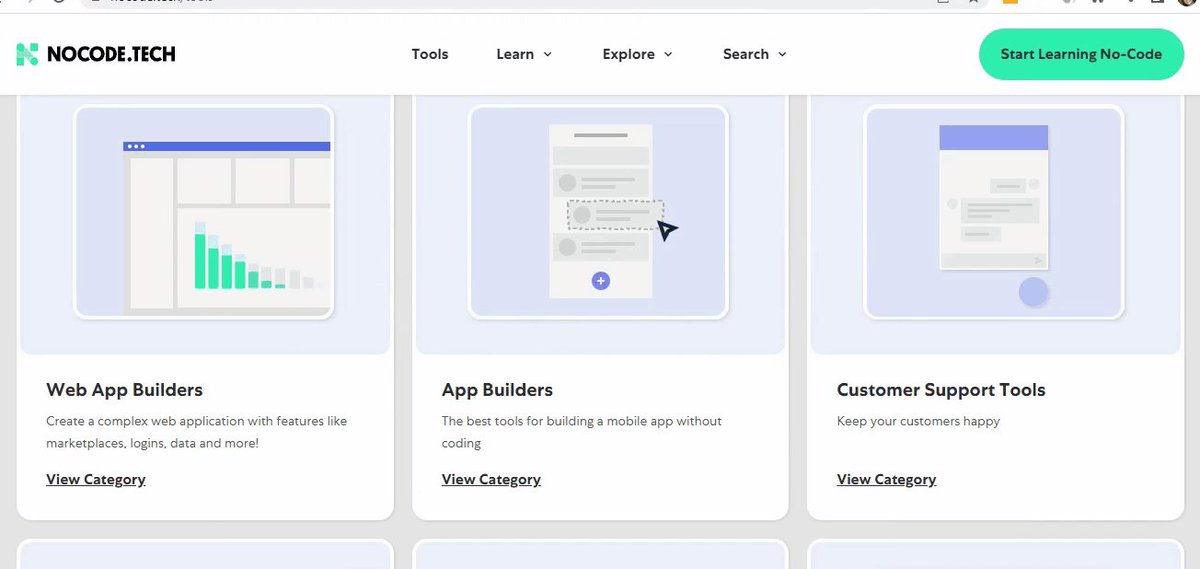The height and width of the screenshot is (569, 1200).
Task: Click the NOCODE.TECH logo icon
Action: click(27, 54)
